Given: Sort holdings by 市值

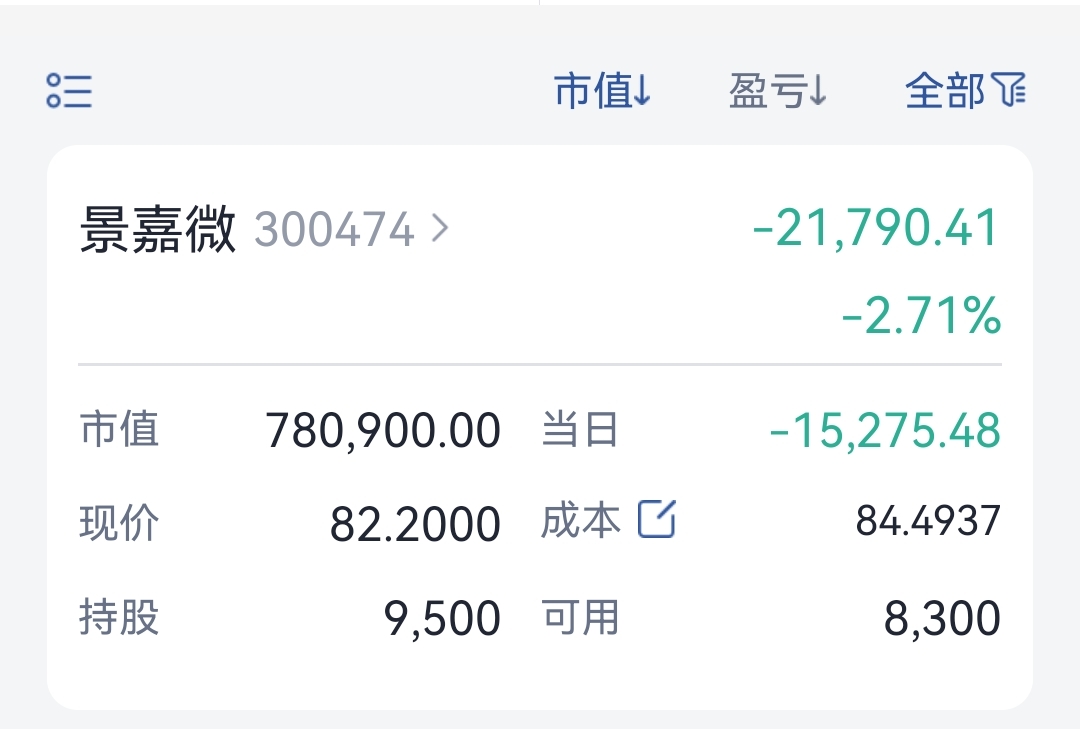Looking at the screenshot, I should [x=602, y=90].
